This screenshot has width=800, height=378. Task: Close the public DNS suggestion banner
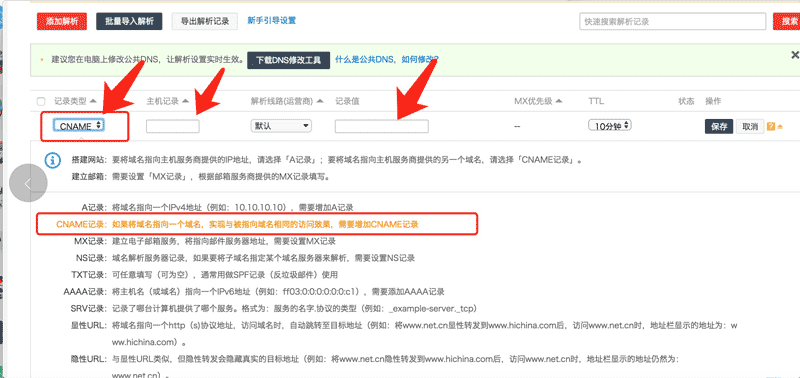click(794, 55)
